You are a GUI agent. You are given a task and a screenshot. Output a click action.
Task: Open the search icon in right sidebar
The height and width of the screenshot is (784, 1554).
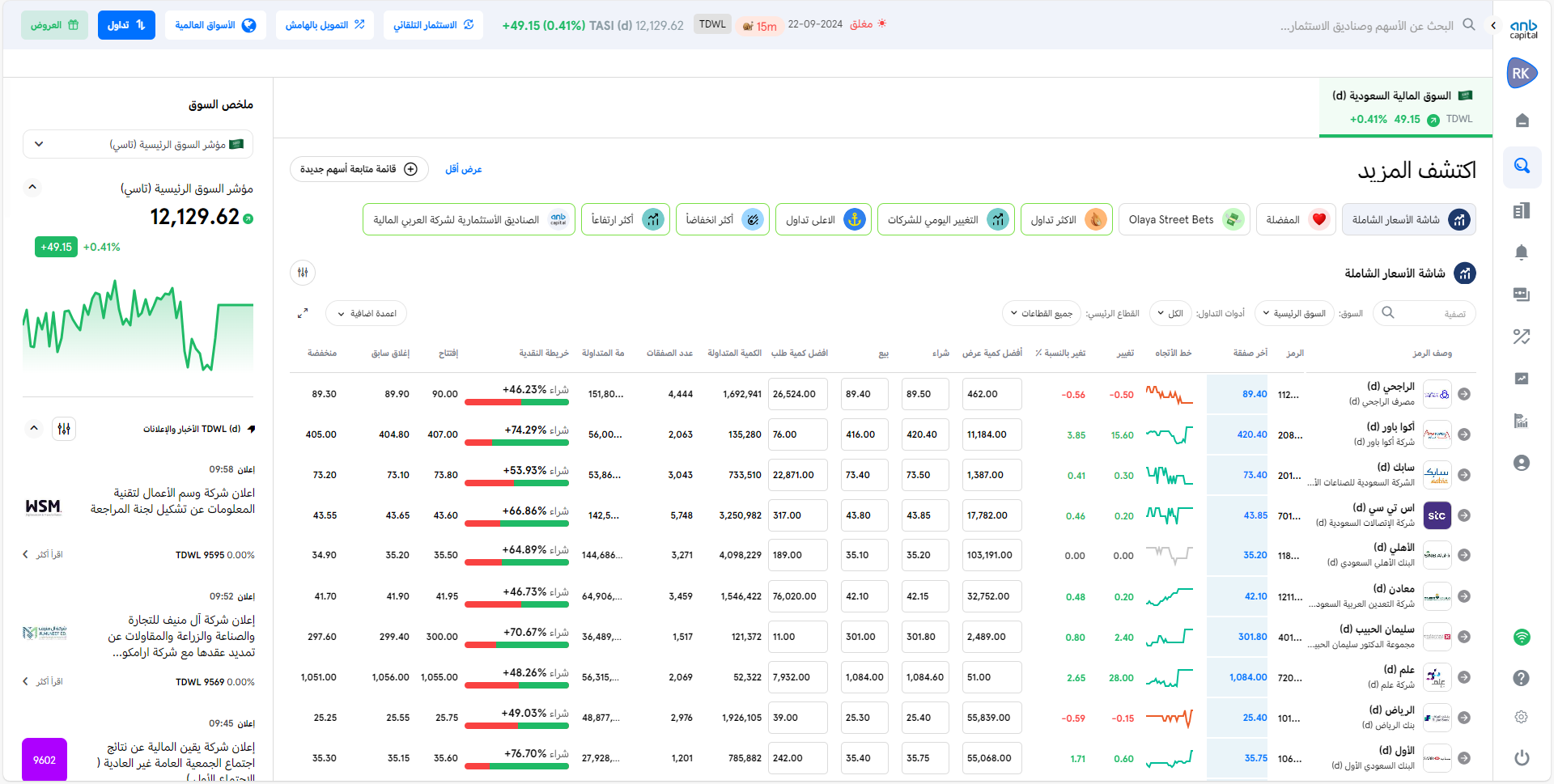[1522, 166]
